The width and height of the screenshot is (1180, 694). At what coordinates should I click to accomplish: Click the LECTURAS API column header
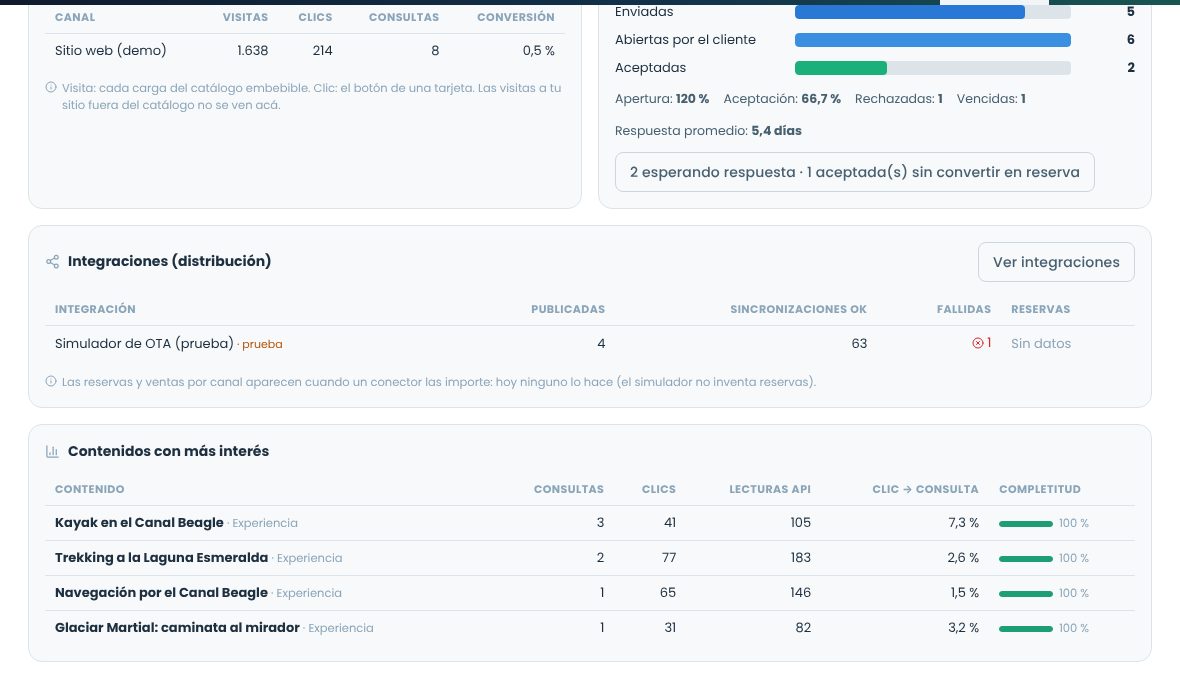tap(770, 489)
